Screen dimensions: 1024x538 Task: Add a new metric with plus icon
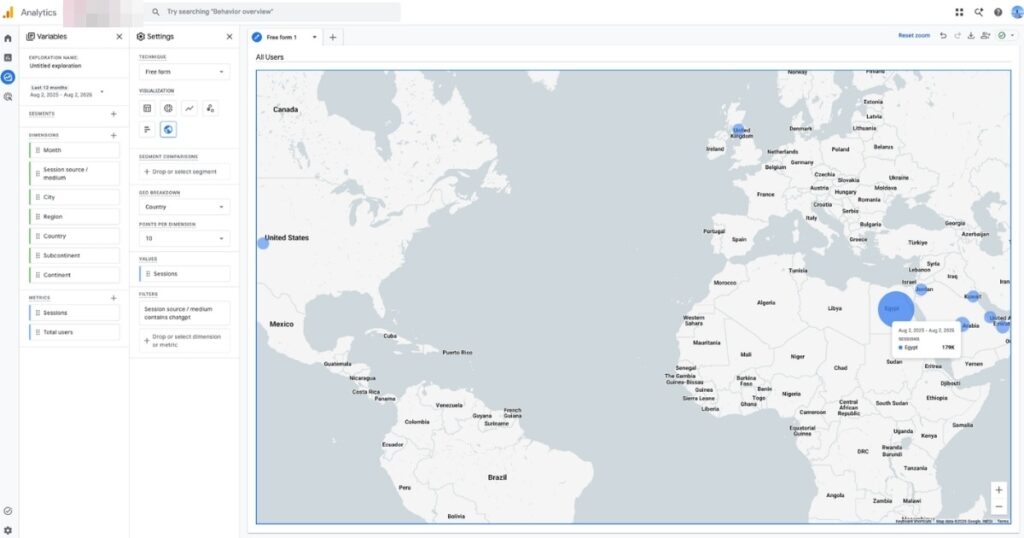114,298
